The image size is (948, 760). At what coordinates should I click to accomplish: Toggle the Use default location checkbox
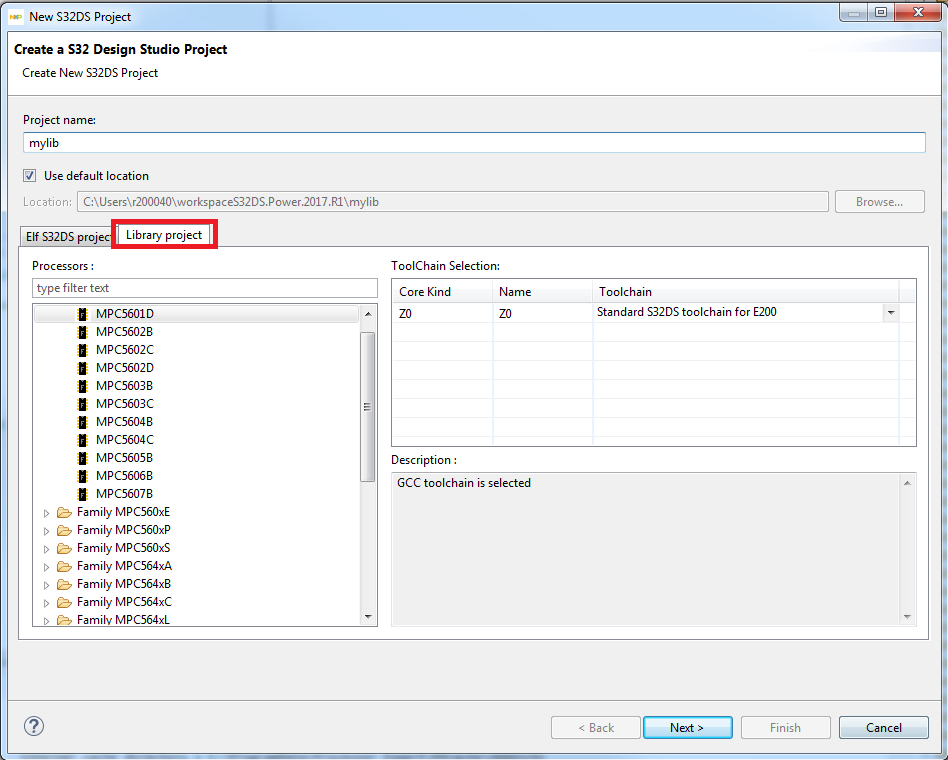[x=29, y=176]
